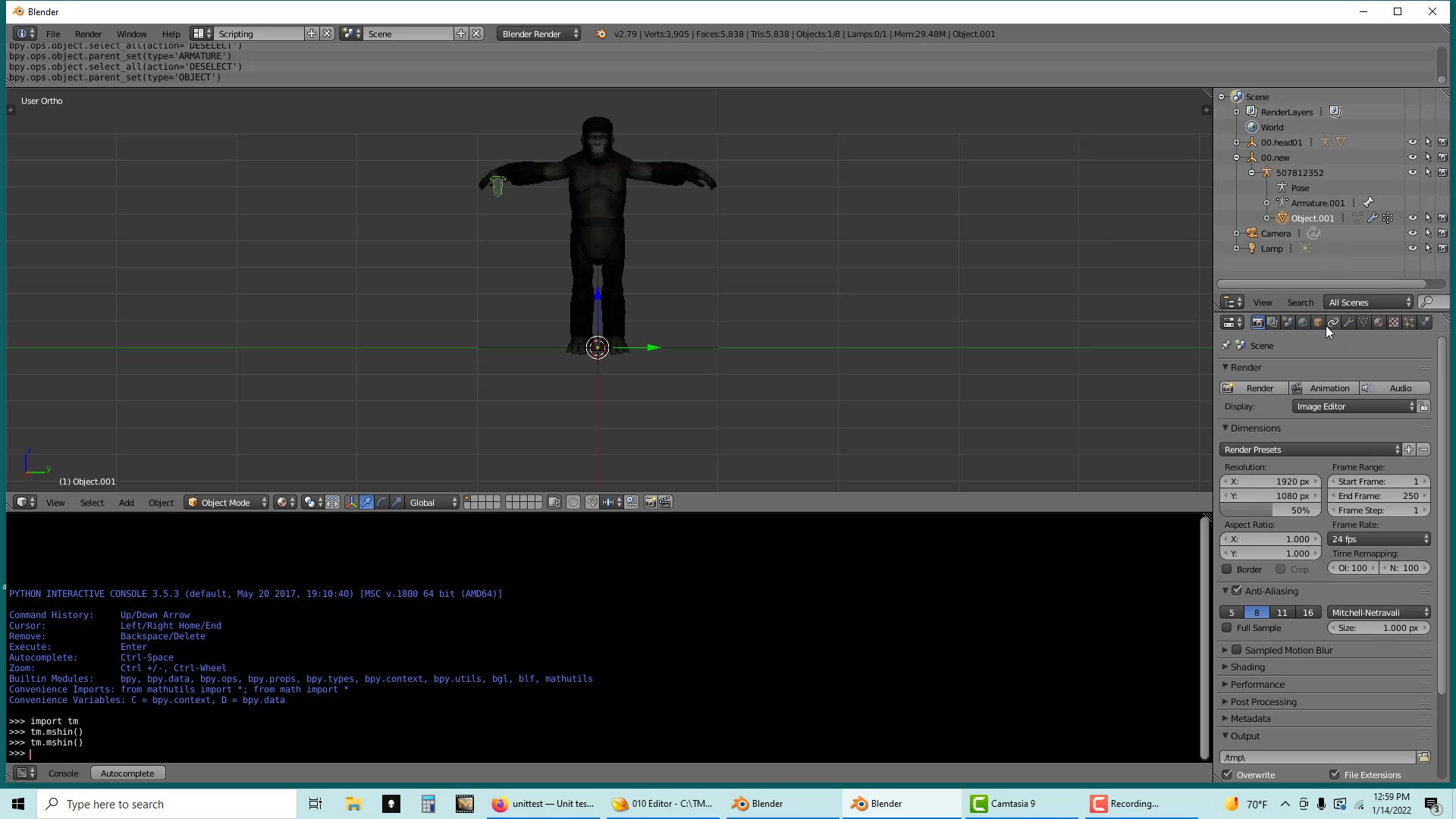Enable the rotate manipulator arc icon

[381, 502]
